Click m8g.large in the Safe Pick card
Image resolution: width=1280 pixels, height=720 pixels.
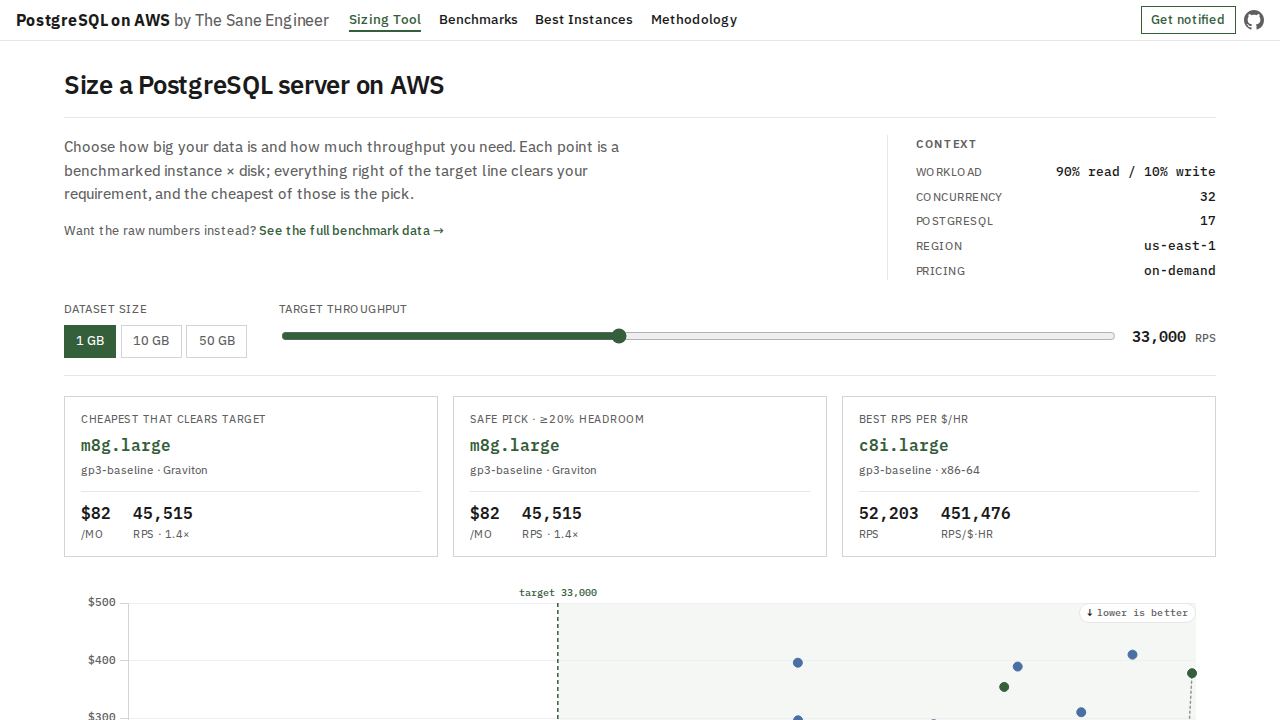click(515, 445)
